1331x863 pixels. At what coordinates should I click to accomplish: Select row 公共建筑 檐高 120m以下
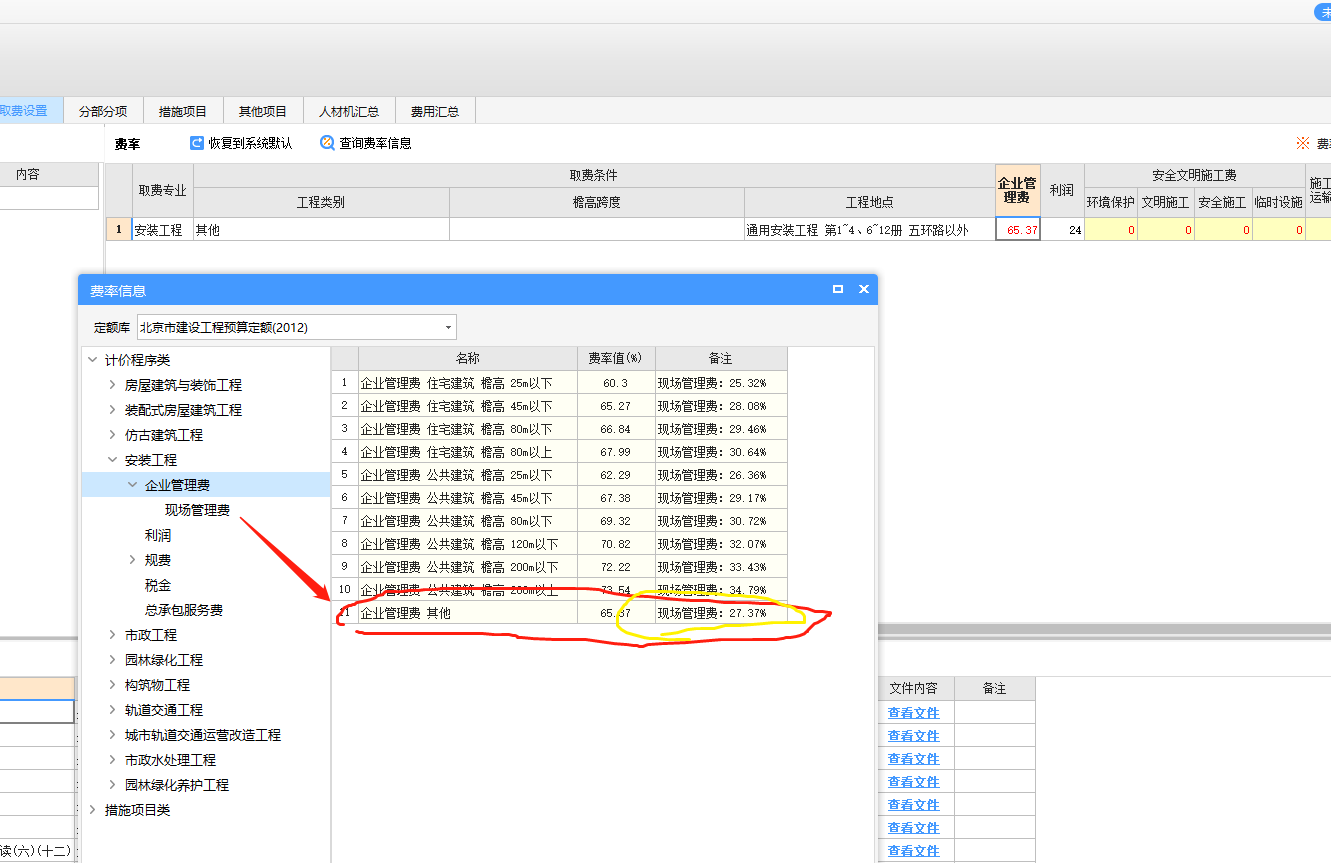tap(560, 543)
